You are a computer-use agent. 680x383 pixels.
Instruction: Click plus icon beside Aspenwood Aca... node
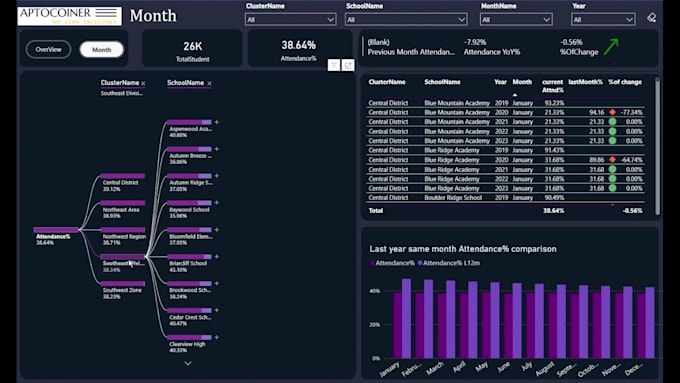coord(216,122)
